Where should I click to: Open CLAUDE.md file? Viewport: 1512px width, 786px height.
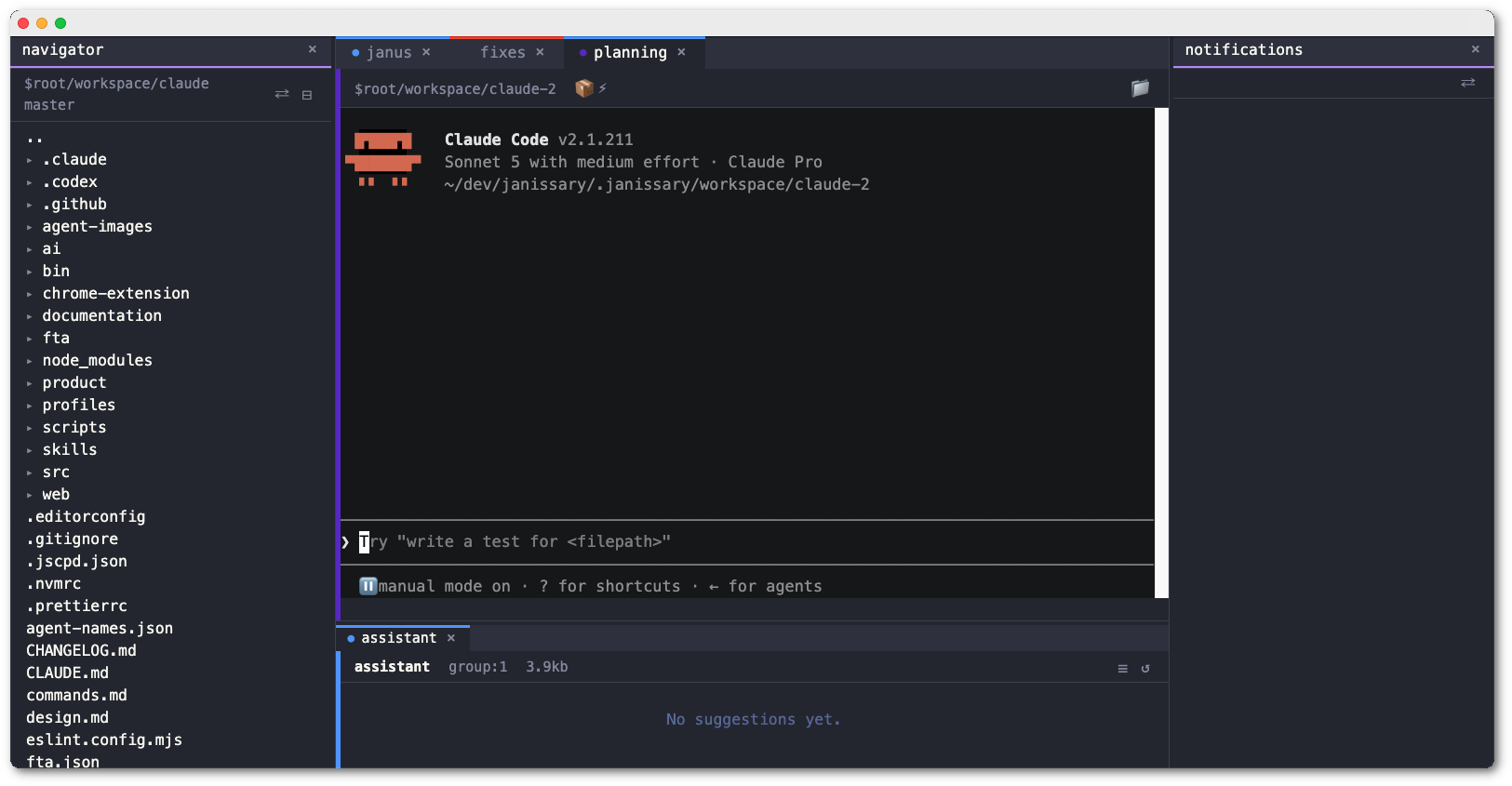click(x=67, y=673)
